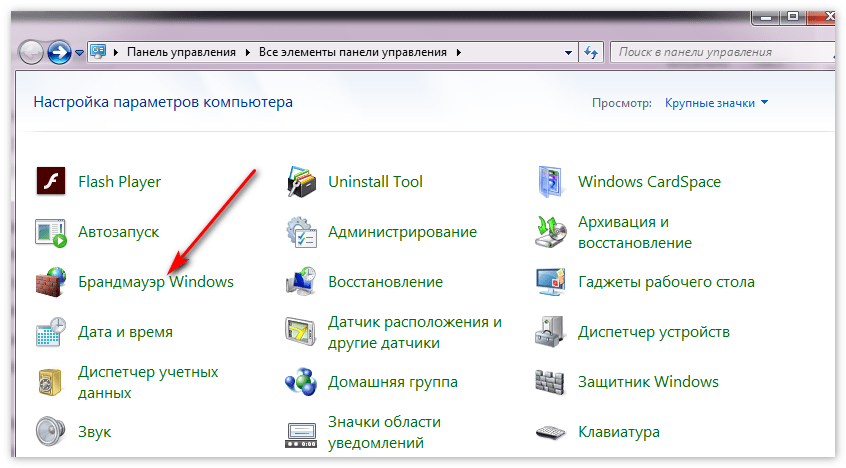Select Панель управления breadcrumb segment
Image resolution: width=846 pixels, height=468 pixels.
(x=181, y=52)
